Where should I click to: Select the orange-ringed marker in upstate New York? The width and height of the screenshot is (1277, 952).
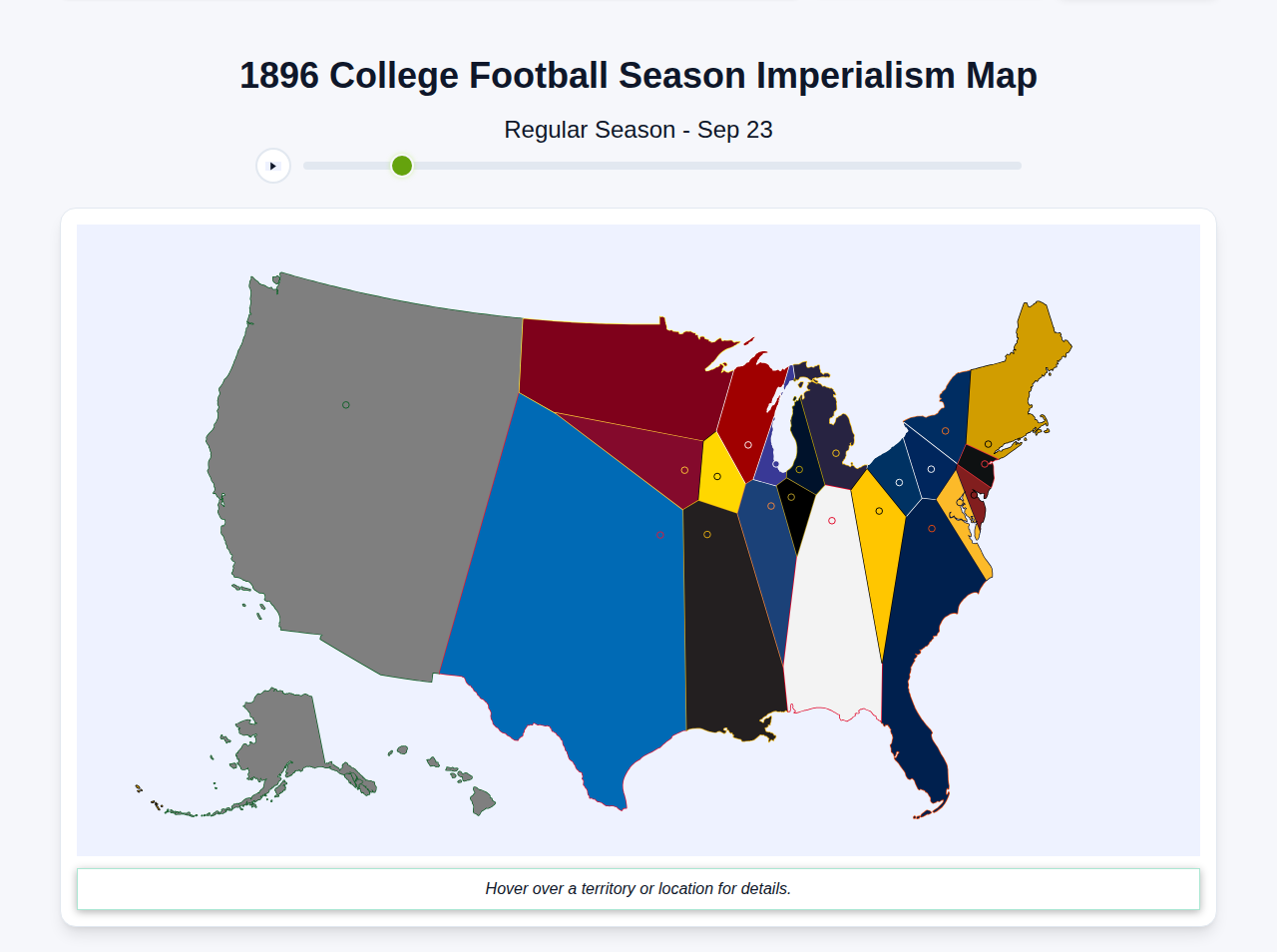coord(946,430)
